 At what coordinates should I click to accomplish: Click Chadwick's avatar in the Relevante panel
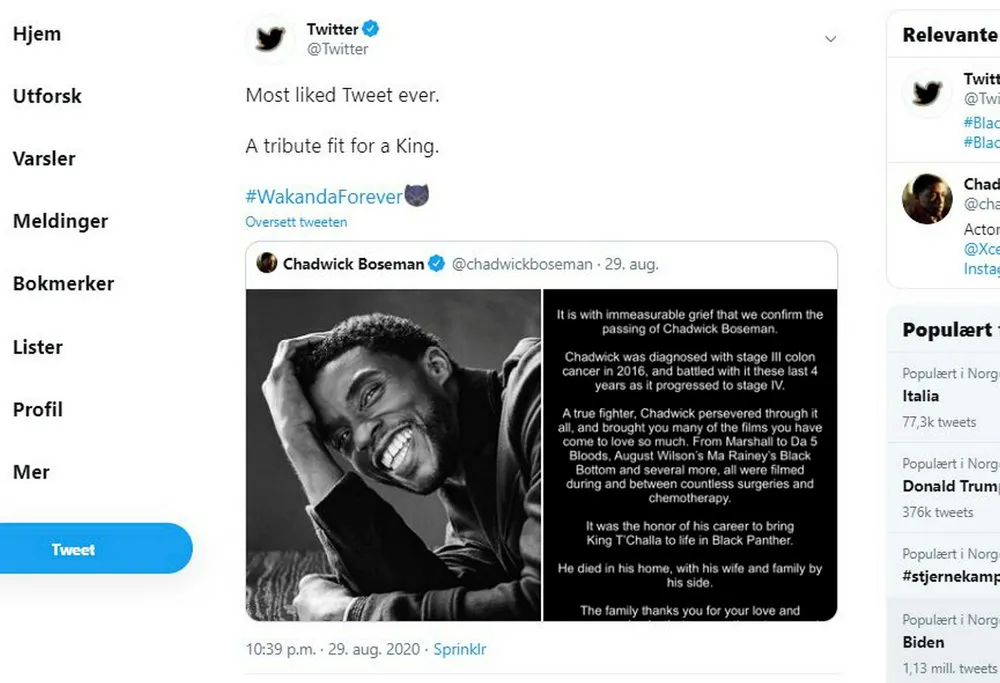pos(927,199)
